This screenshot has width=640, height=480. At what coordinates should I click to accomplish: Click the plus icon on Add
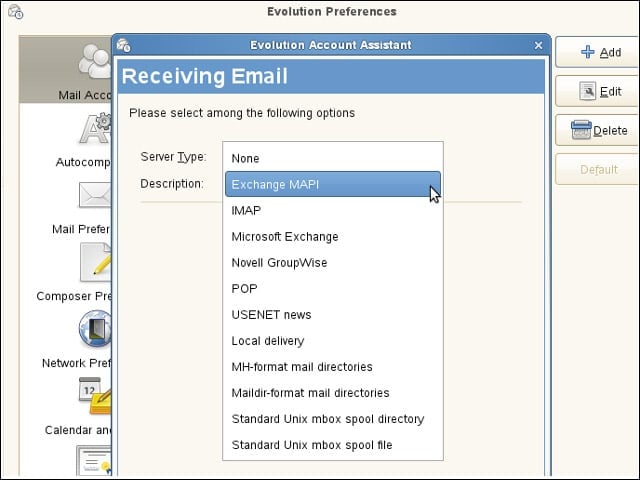588,52
